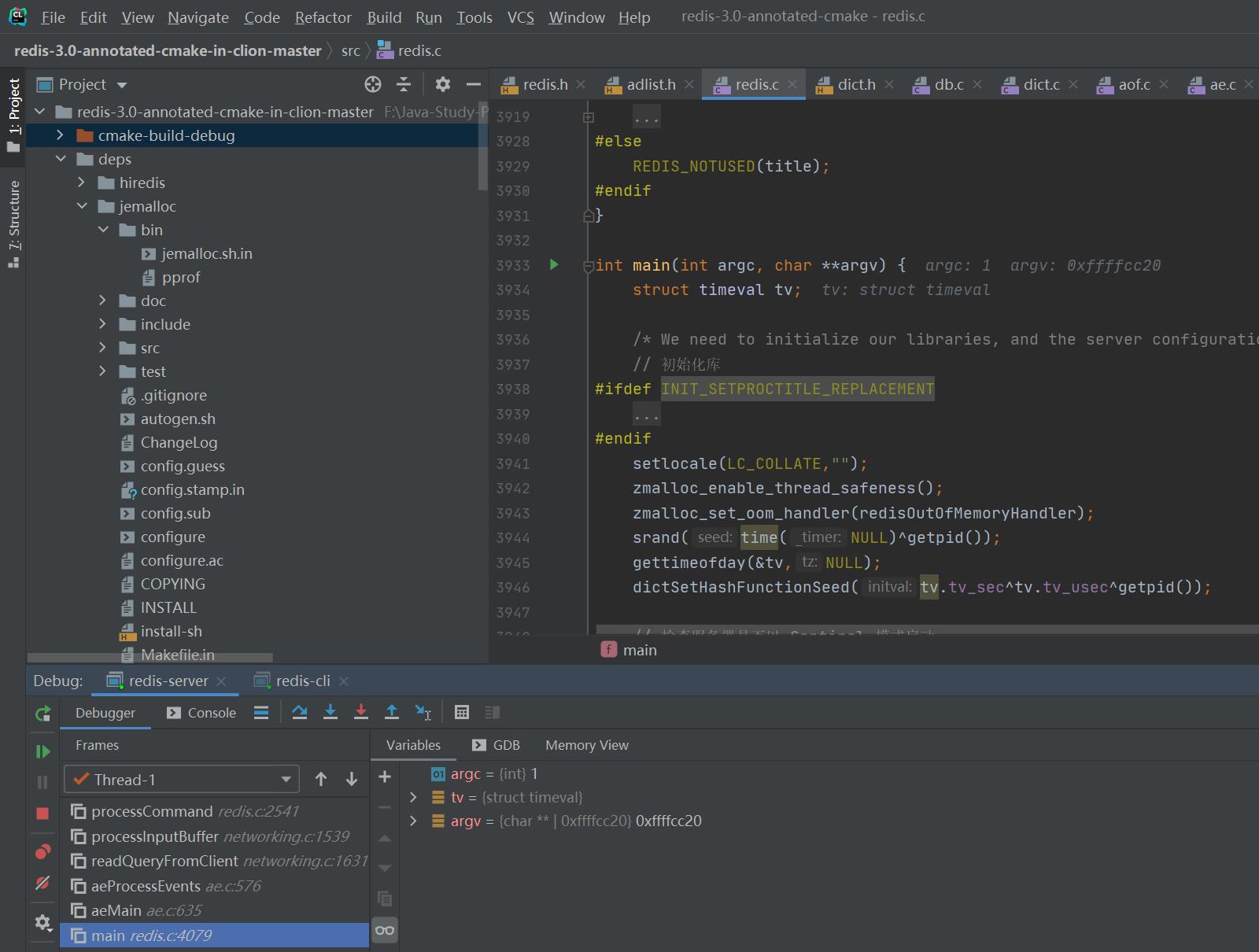Expand the argv variable node
This screenshot has width=1259, height=952.
pos(414,821)
